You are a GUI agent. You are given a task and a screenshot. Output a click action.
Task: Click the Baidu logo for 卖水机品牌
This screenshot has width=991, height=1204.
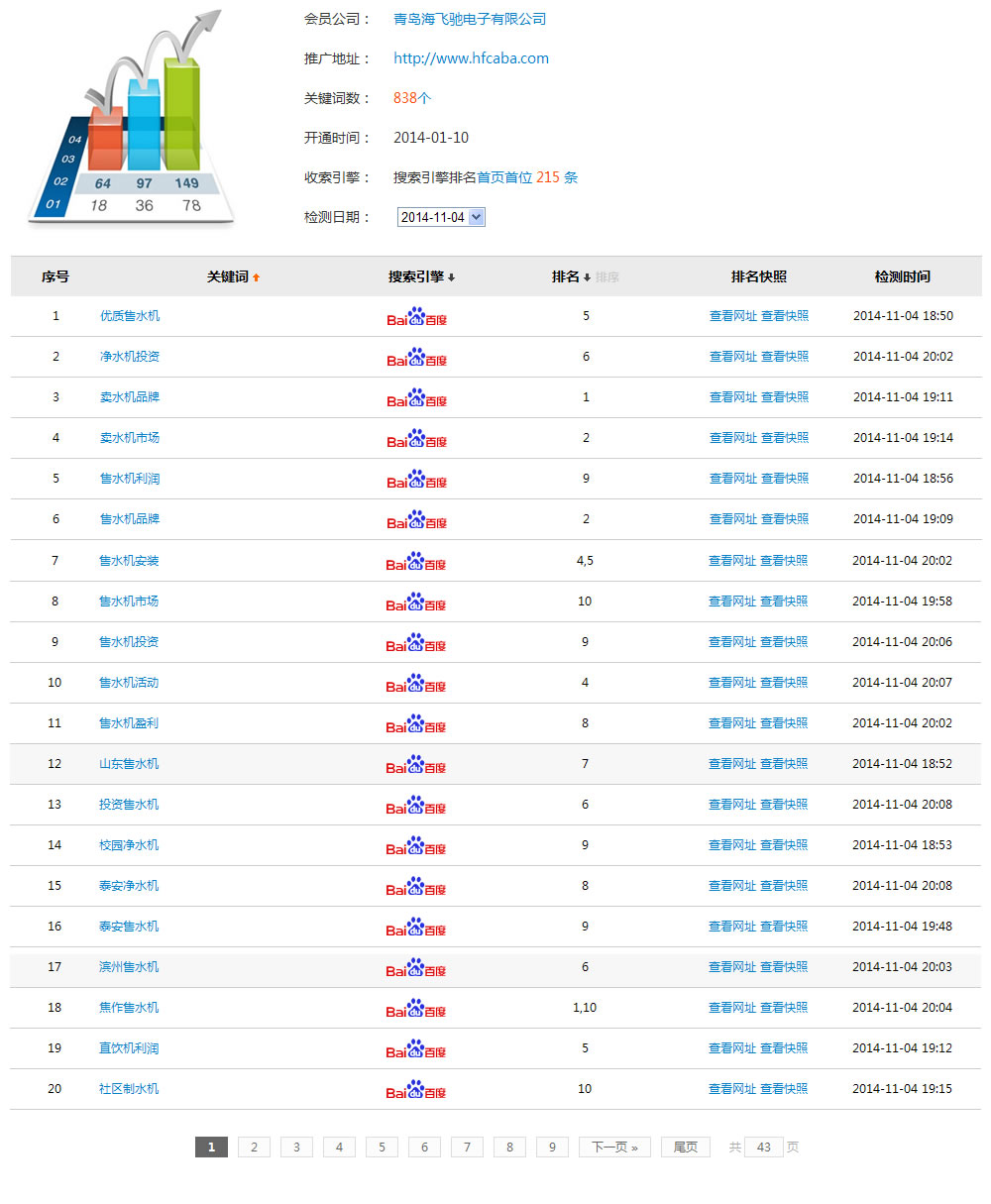click(416, 398)
